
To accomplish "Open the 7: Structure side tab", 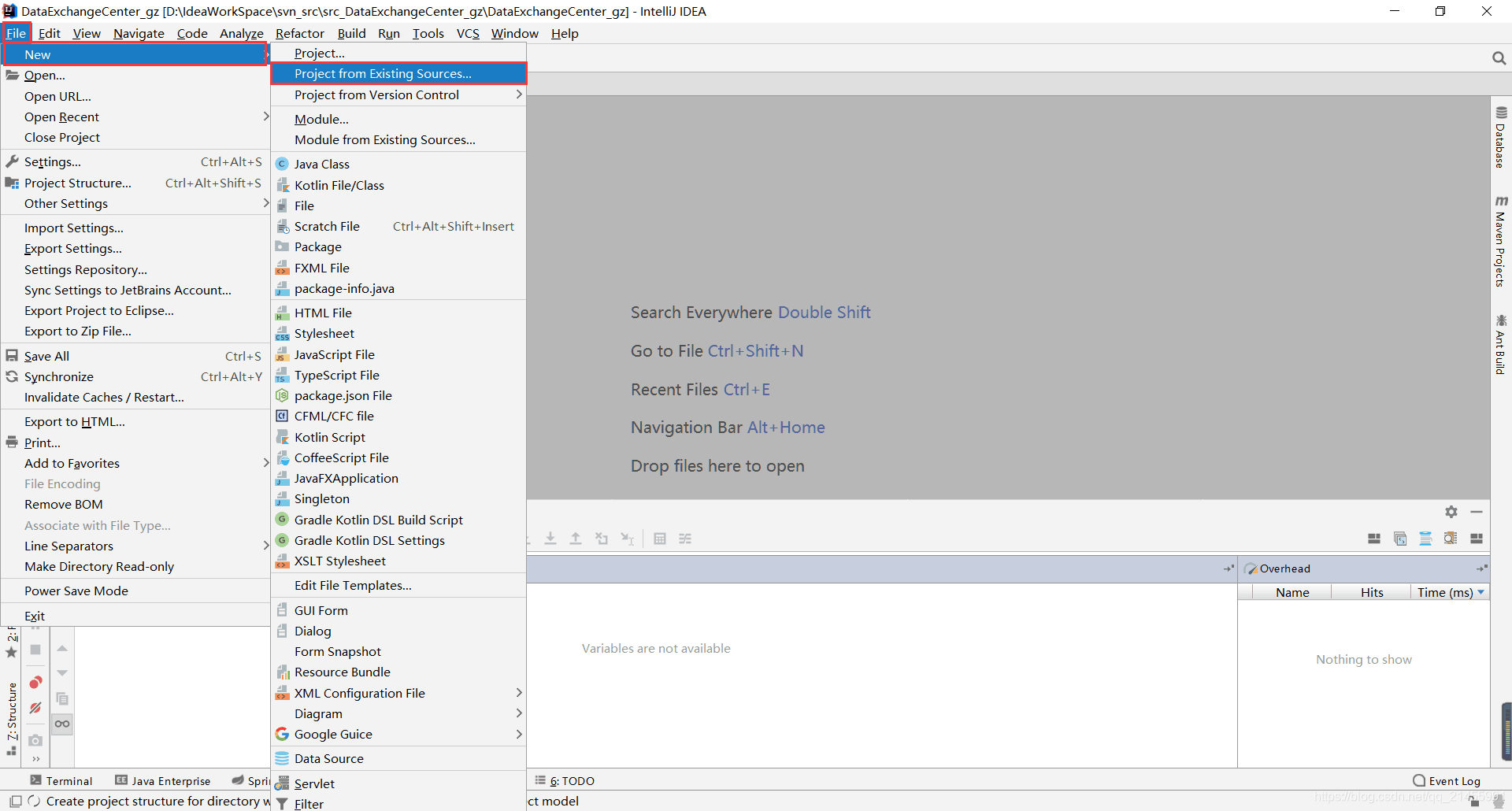I will coord(12,718).
